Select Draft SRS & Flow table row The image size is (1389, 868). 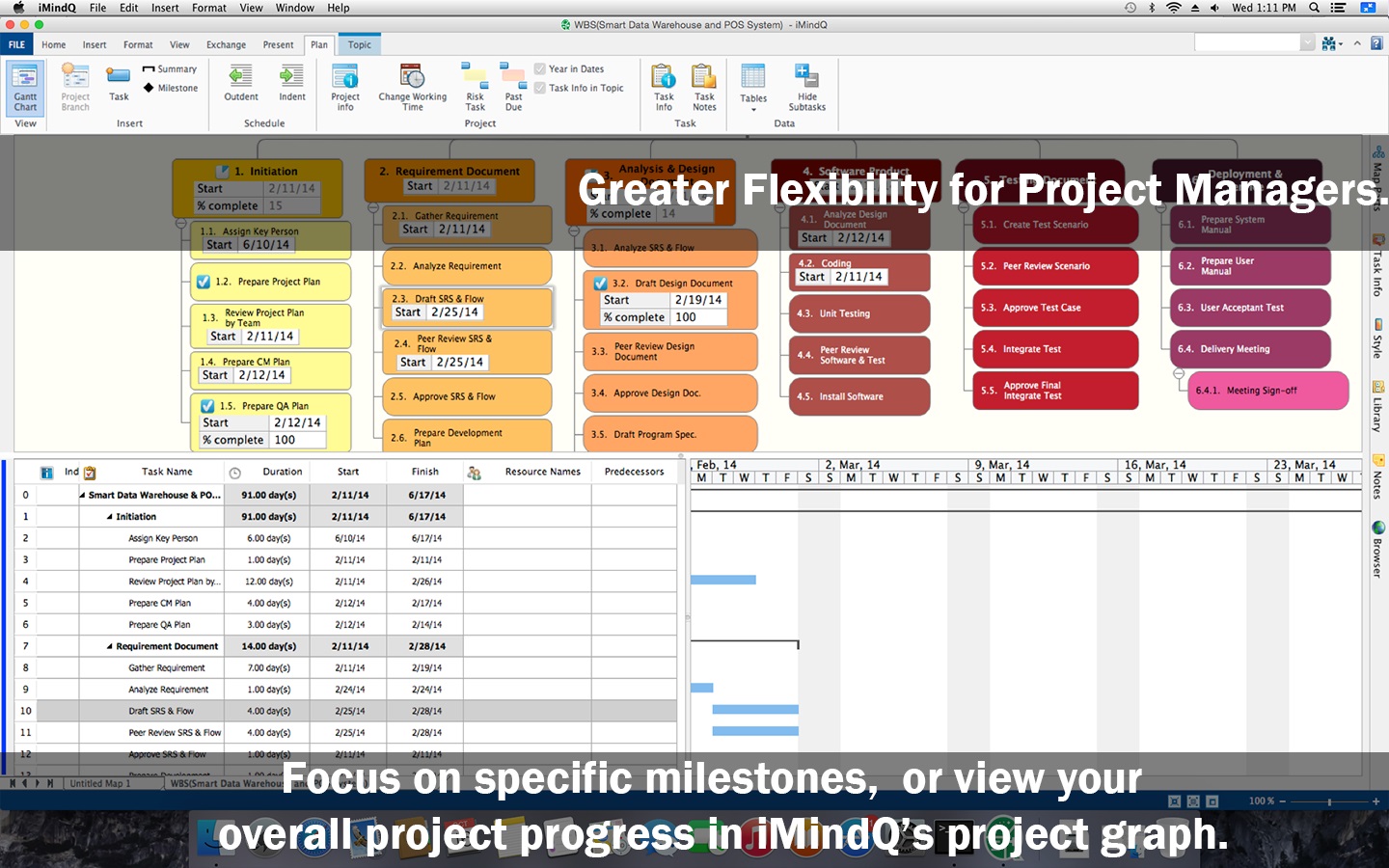[343, 711]
